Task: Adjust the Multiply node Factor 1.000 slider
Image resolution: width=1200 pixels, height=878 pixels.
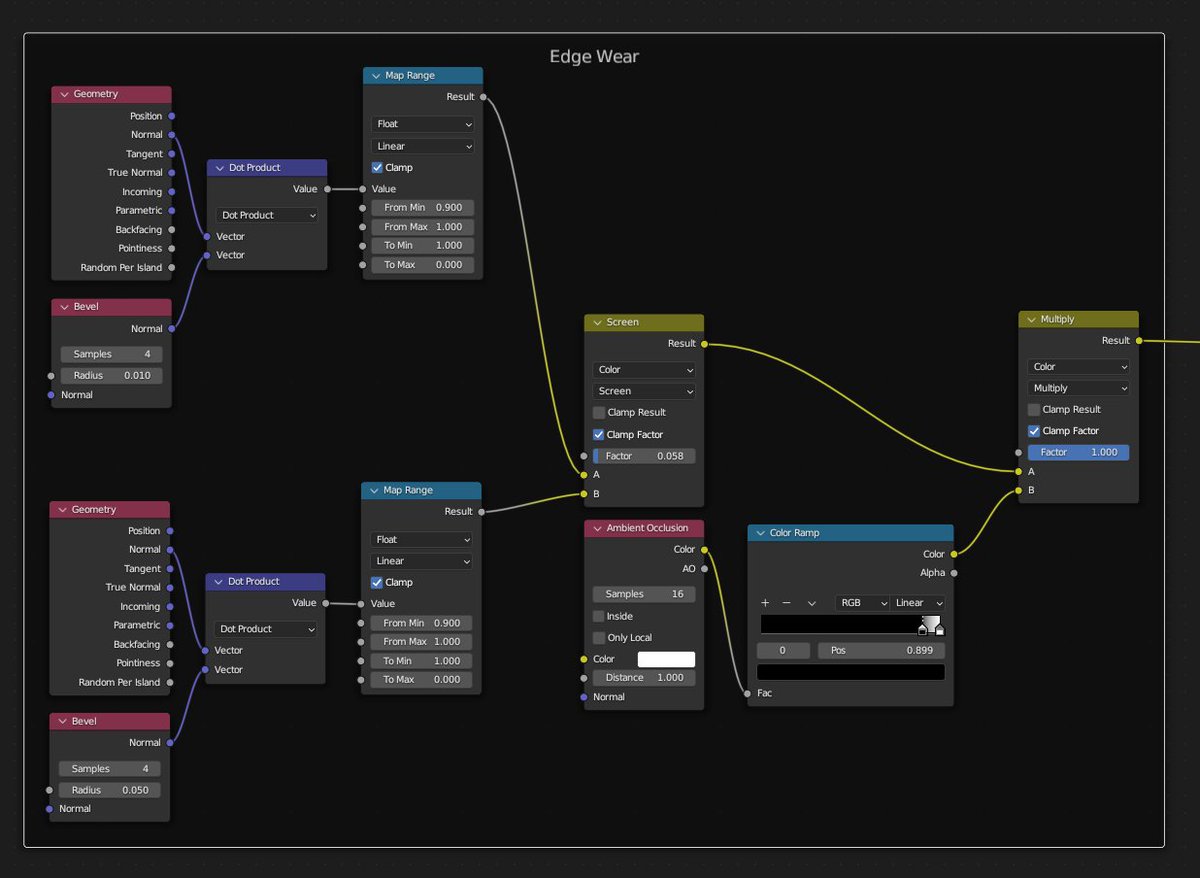Action: coord(1079,453)
